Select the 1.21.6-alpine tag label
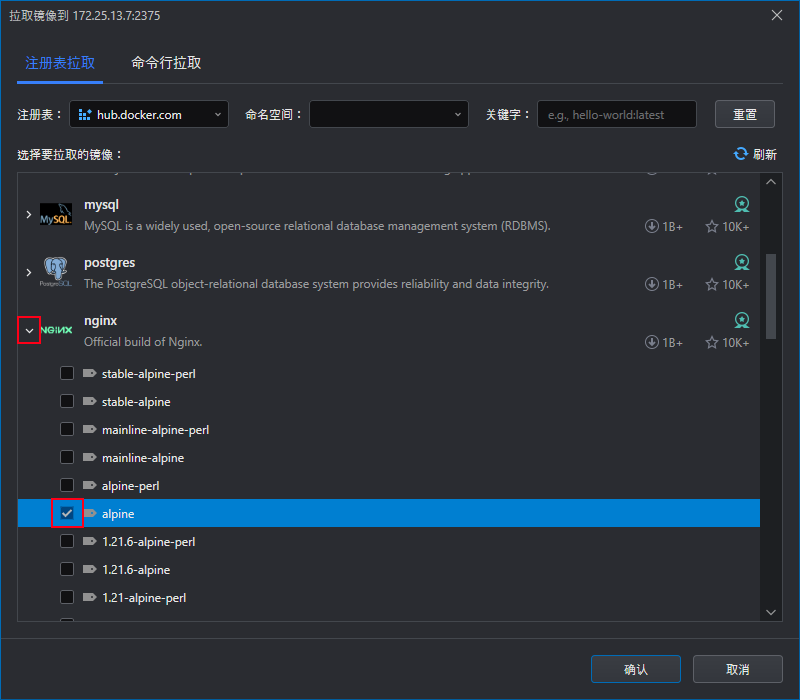Viewport: 800px width, 700px height. click(x=136, y=569)
